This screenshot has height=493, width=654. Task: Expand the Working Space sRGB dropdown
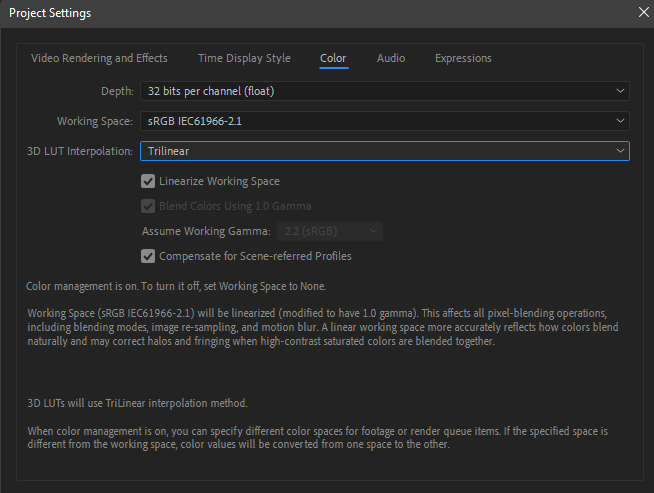coord(384,121)
